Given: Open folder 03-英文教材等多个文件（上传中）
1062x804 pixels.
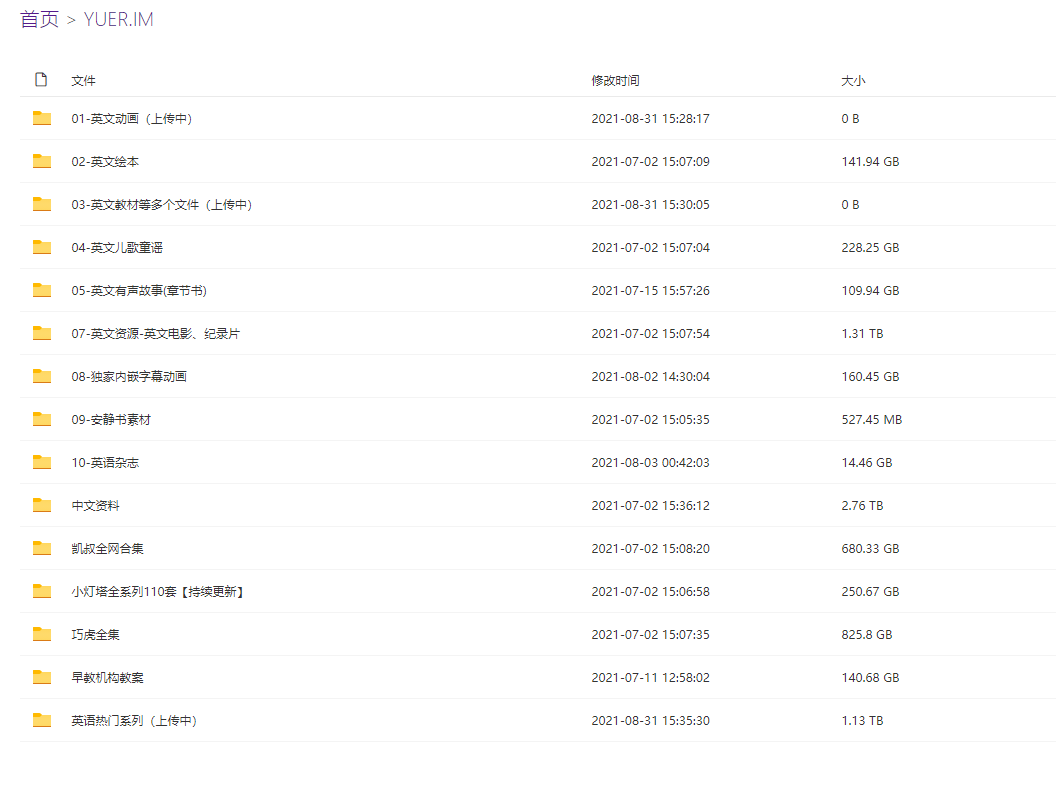Looking at the screenshot, I should click(x=163, y=205).
